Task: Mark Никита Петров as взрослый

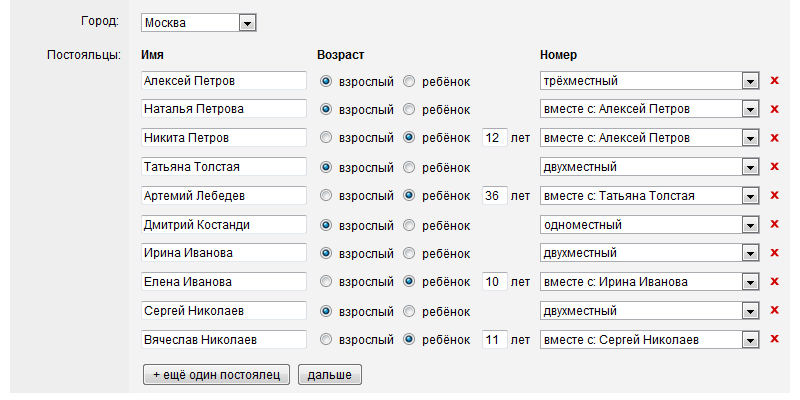Action: [325, 137]
